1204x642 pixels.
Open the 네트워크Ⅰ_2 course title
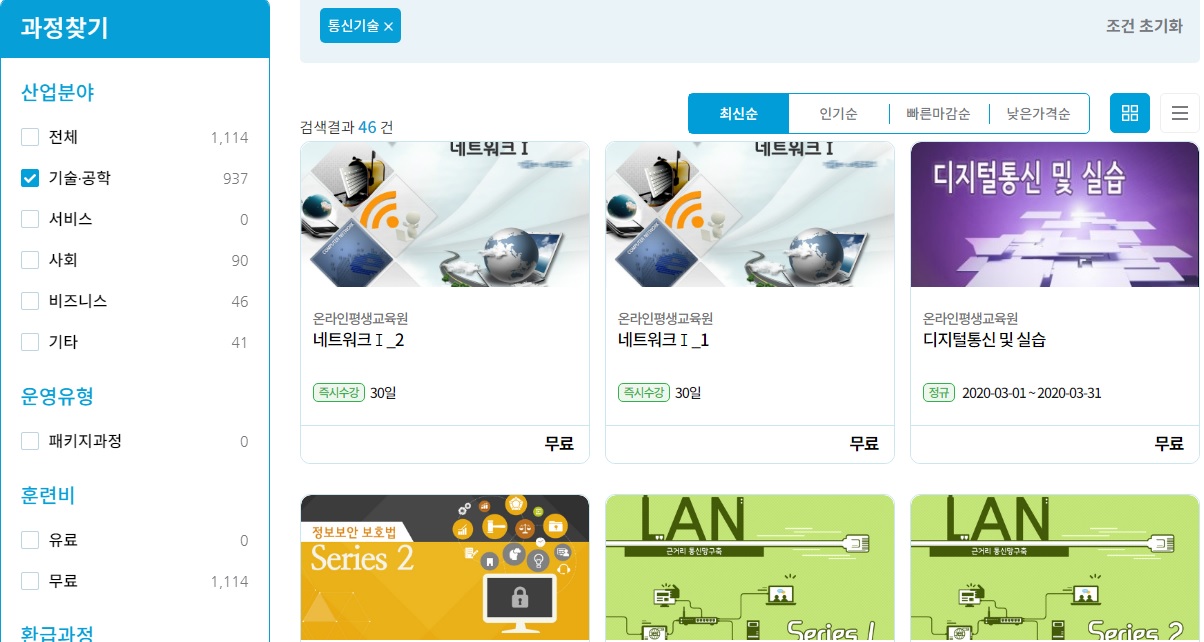358,340
